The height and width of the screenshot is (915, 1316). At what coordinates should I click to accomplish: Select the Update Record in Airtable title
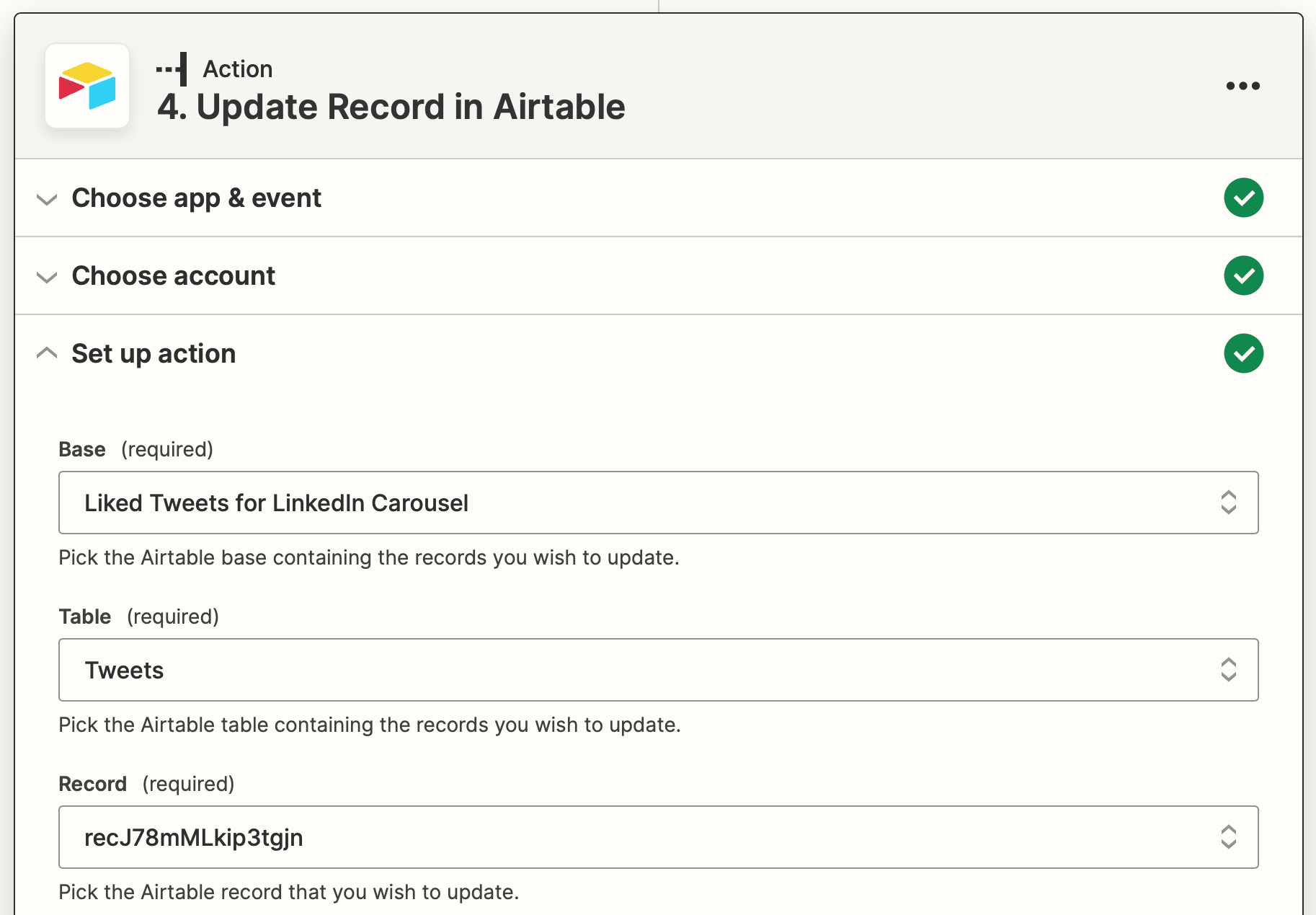click(391, 106)
